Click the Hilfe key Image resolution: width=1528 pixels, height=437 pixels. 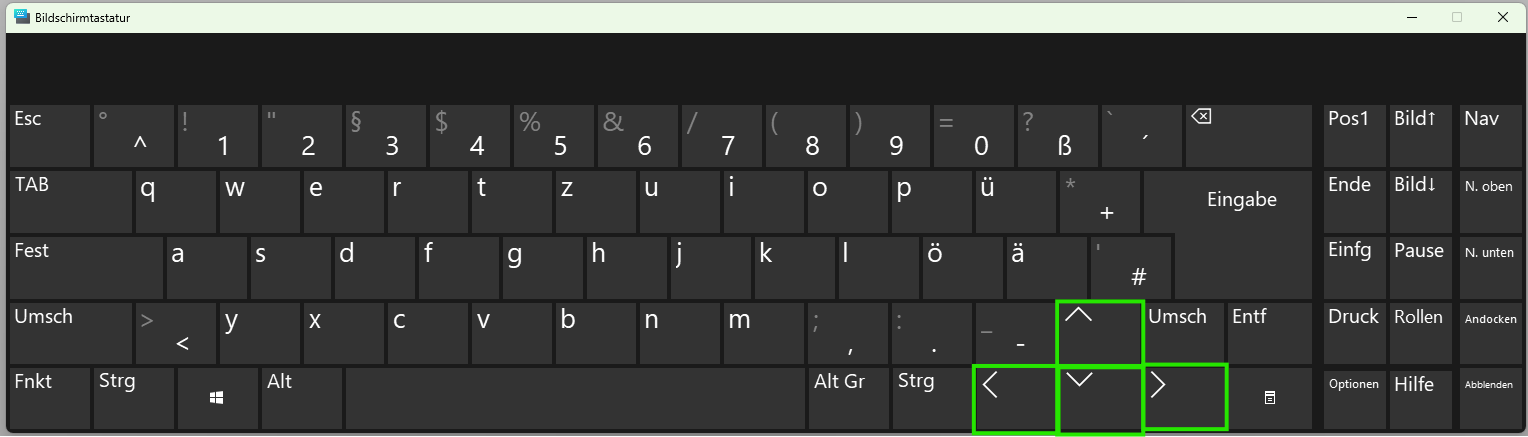(x=1421, y=398)
